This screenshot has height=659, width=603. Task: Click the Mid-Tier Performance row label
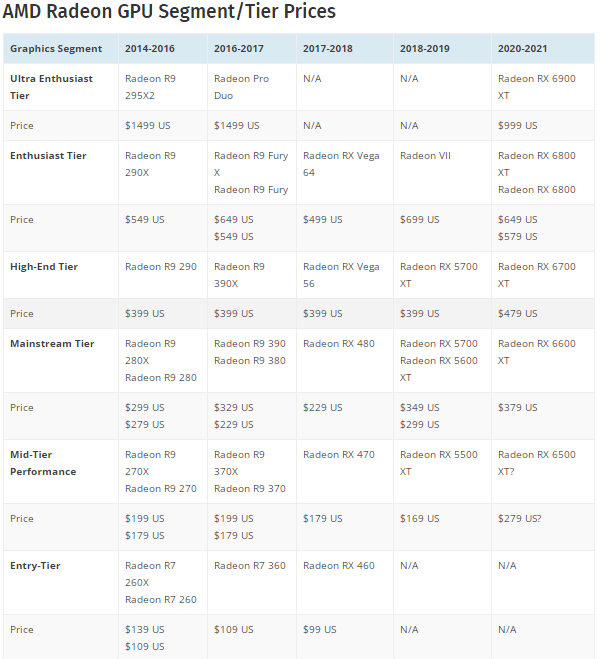(43, 463)
